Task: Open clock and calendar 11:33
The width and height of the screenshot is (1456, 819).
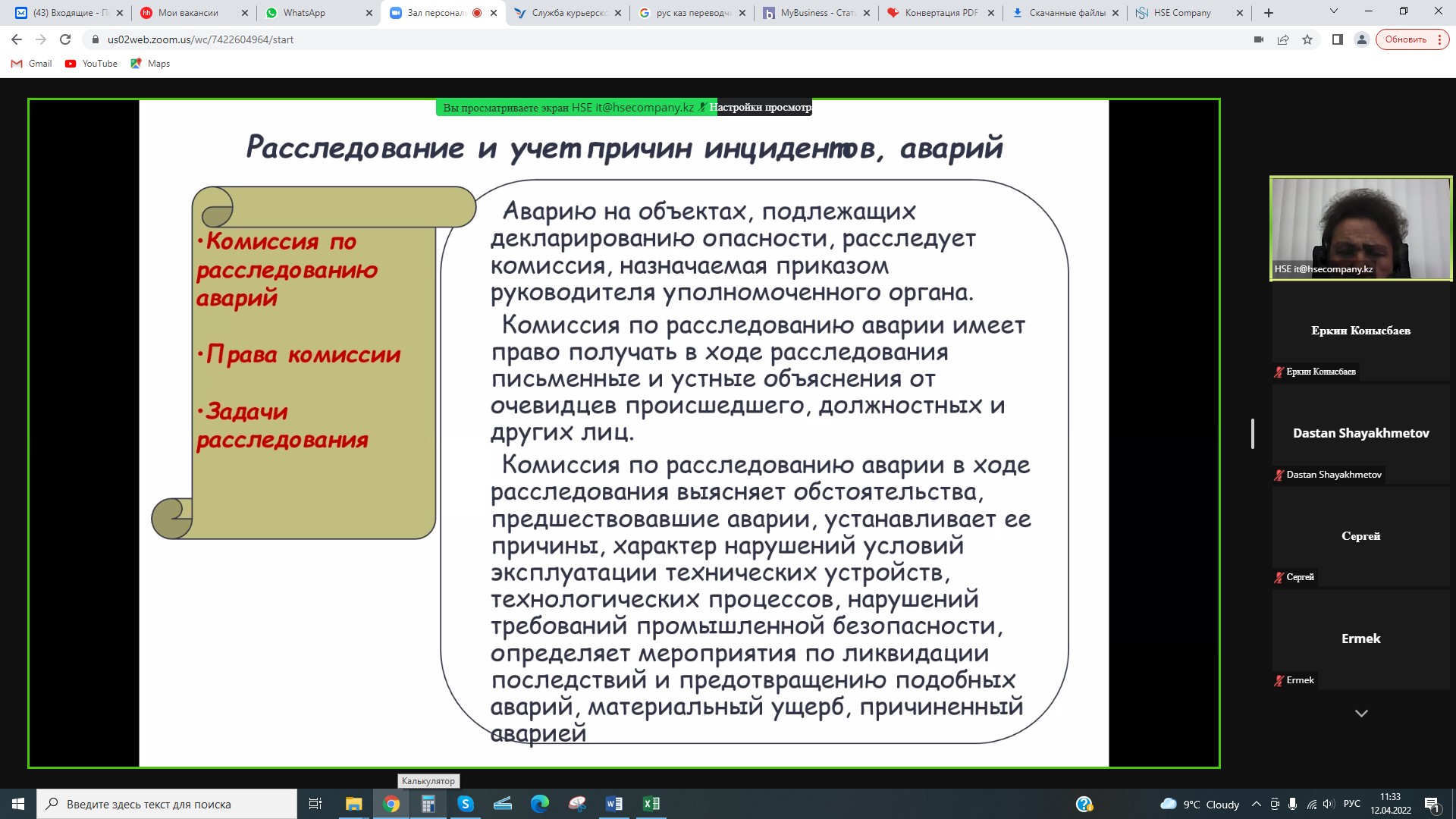Action: click(x=1391, y=804)
